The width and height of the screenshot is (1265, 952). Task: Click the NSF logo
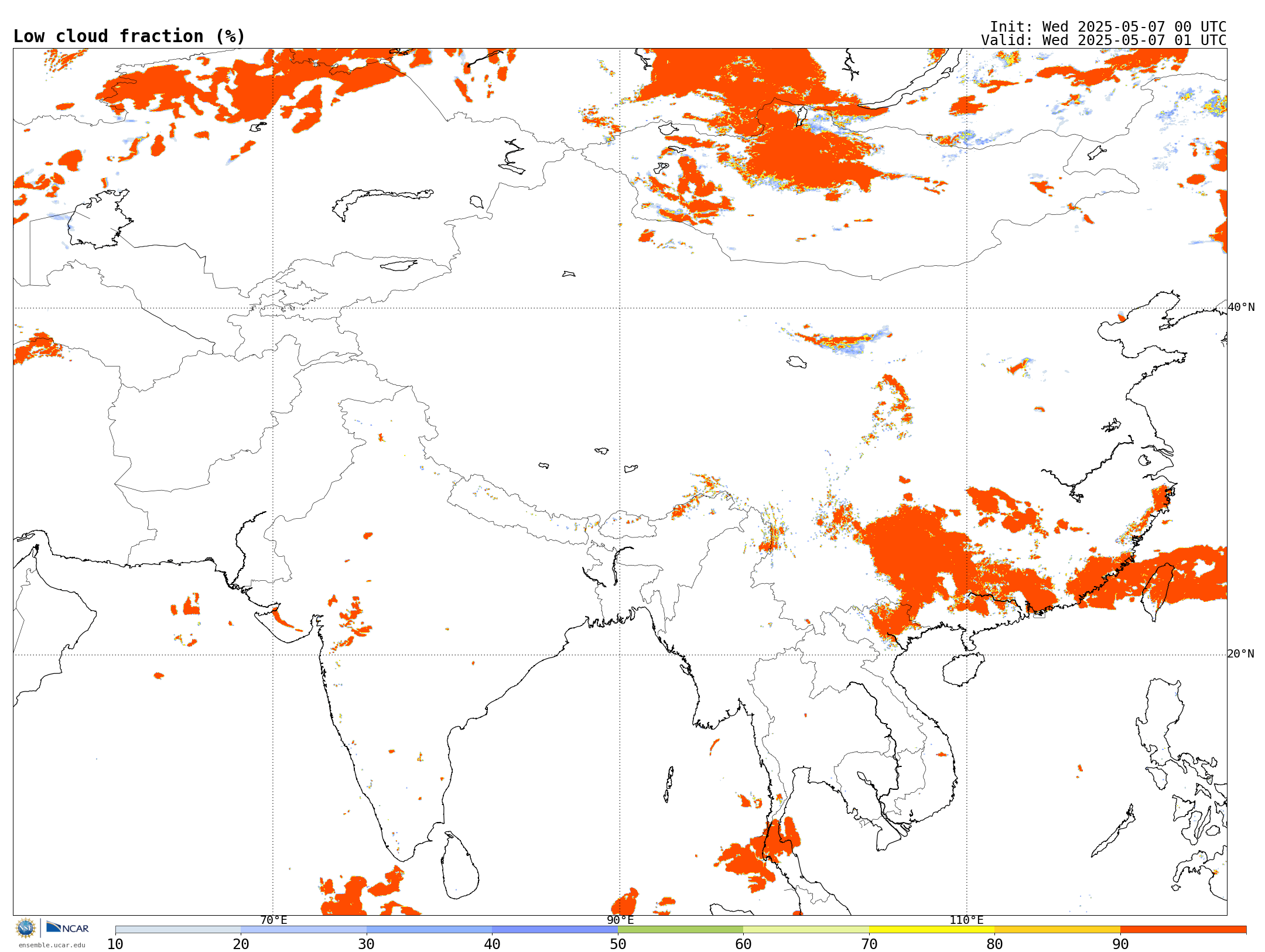[26, 928]
